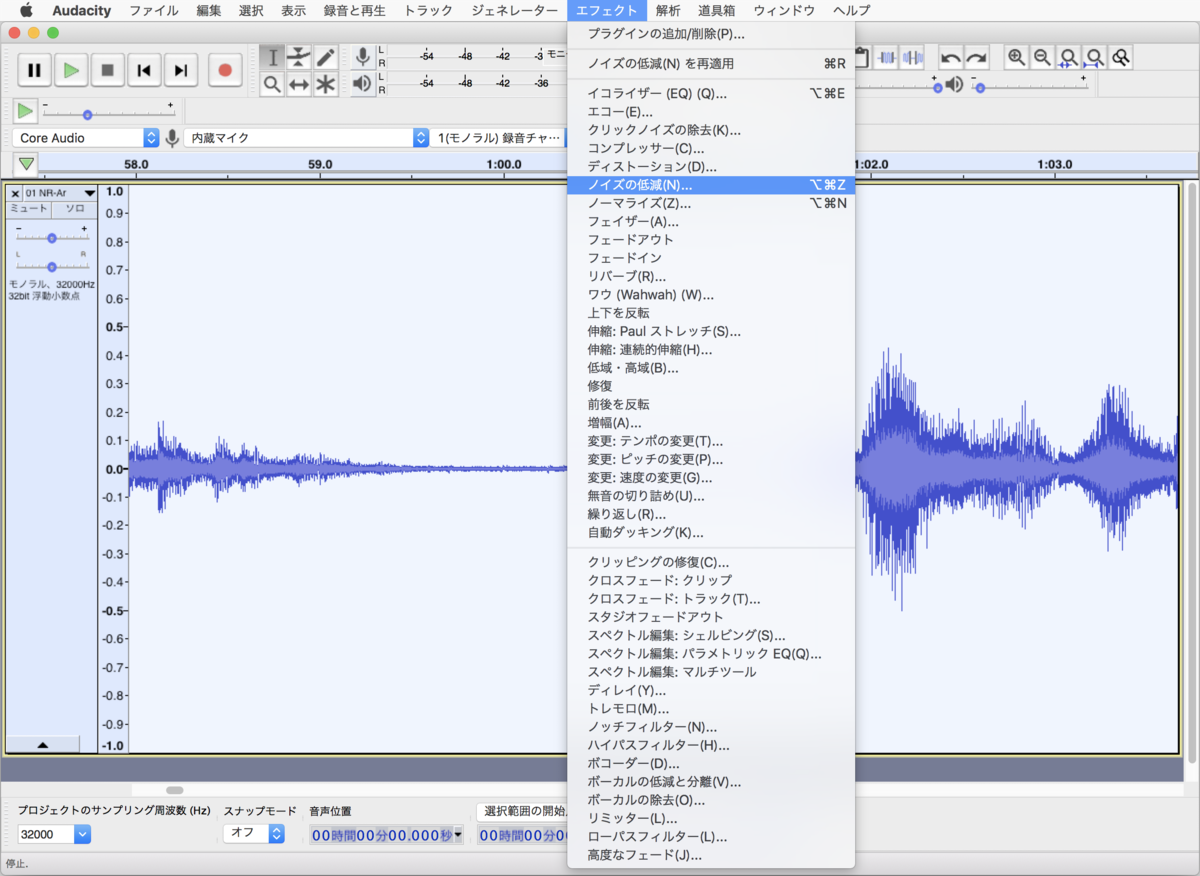Open the ジェネレーター menu
Image resolution: width=1200 pixels, height=876 pixels.
pos(515,11)
